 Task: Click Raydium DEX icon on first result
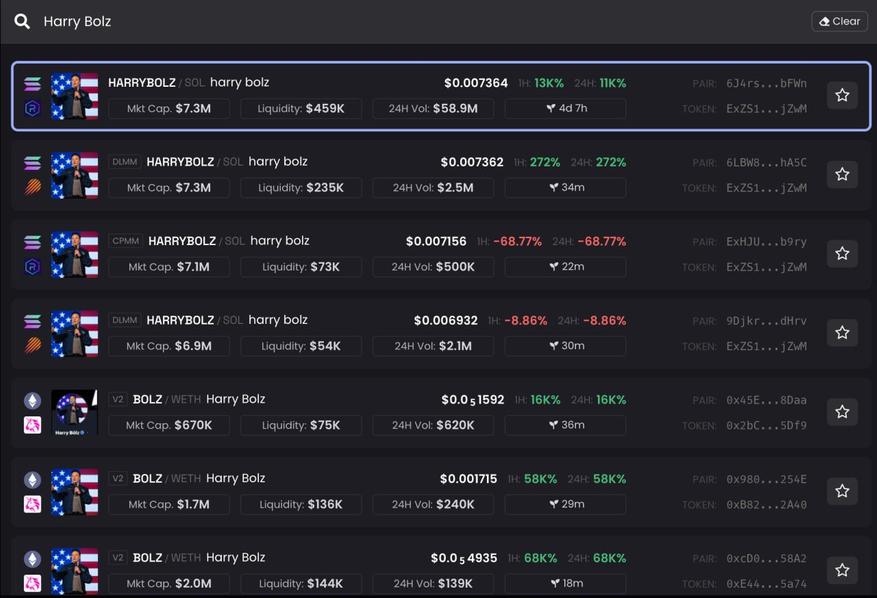pyautogui.click(x=33, y=108)
